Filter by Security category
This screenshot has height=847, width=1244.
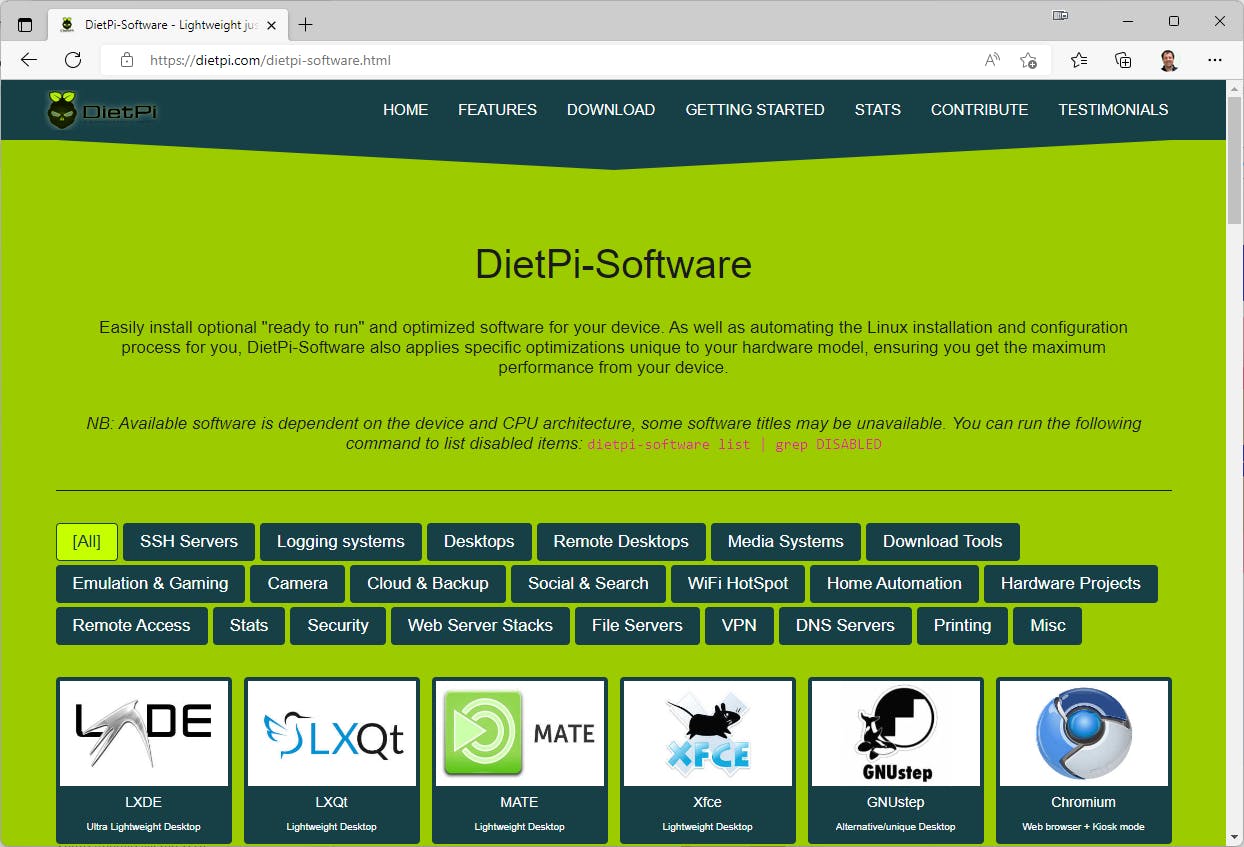click(x=338, y=626)
